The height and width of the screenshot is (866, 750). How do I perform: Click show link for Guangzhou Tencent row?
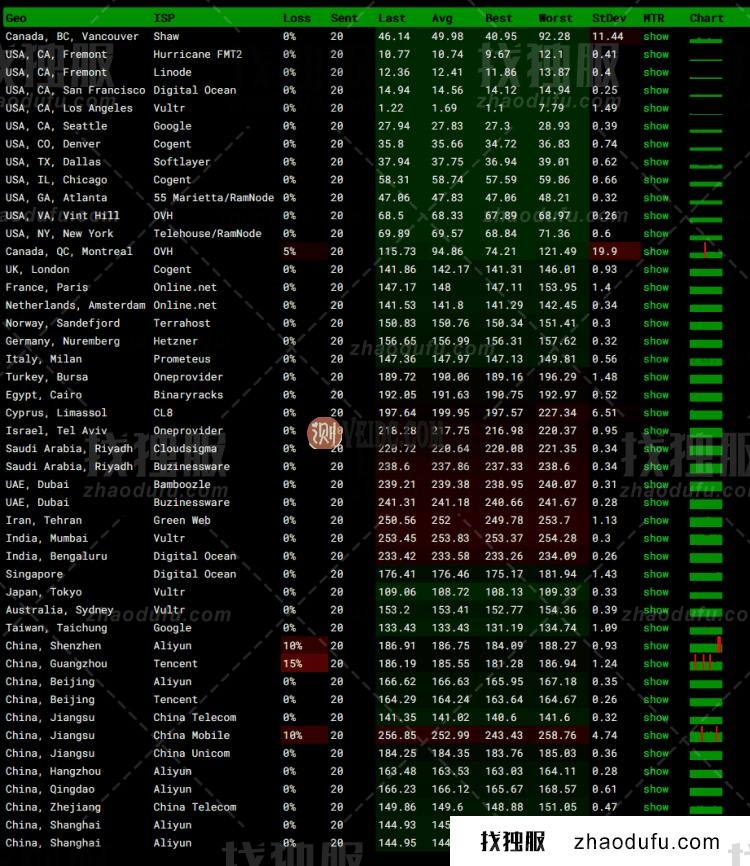point(656,663)
